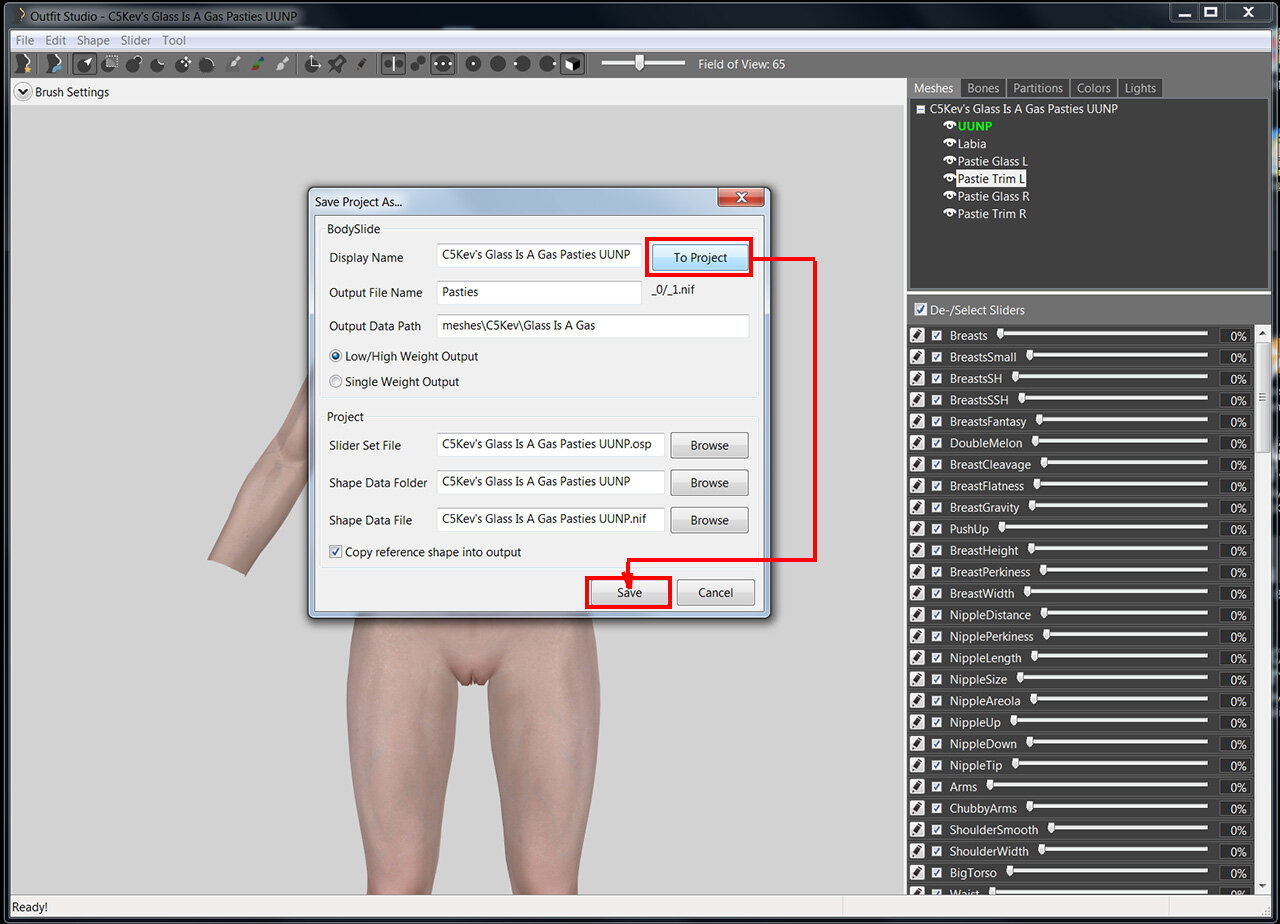The width and height of the screenshot is (1280, 924).
Task: Click the Pivot pin tool icon
Action: tap(337, 64)
